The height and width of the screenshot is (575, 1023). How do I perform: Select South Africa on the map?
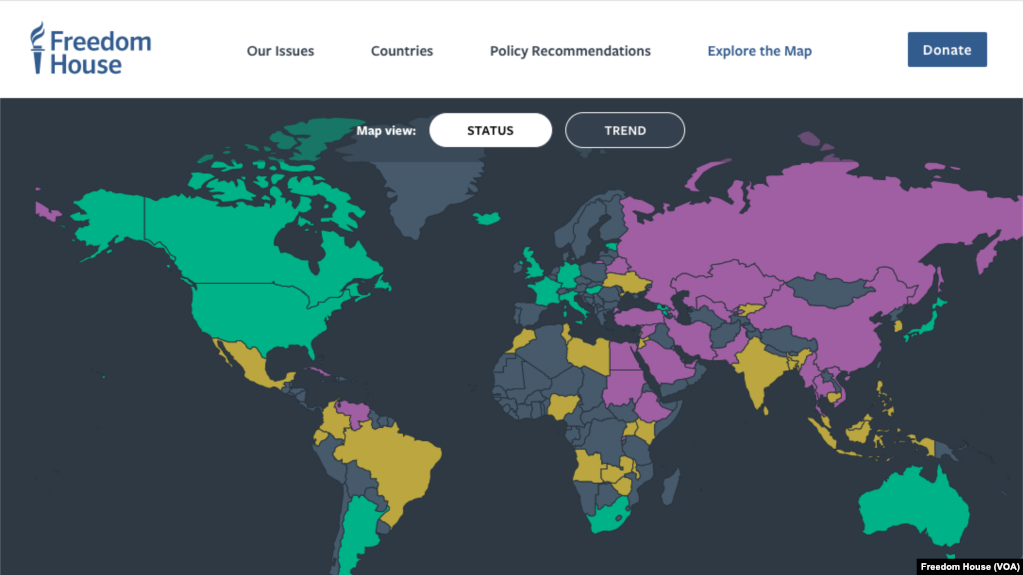coord(610,516)
